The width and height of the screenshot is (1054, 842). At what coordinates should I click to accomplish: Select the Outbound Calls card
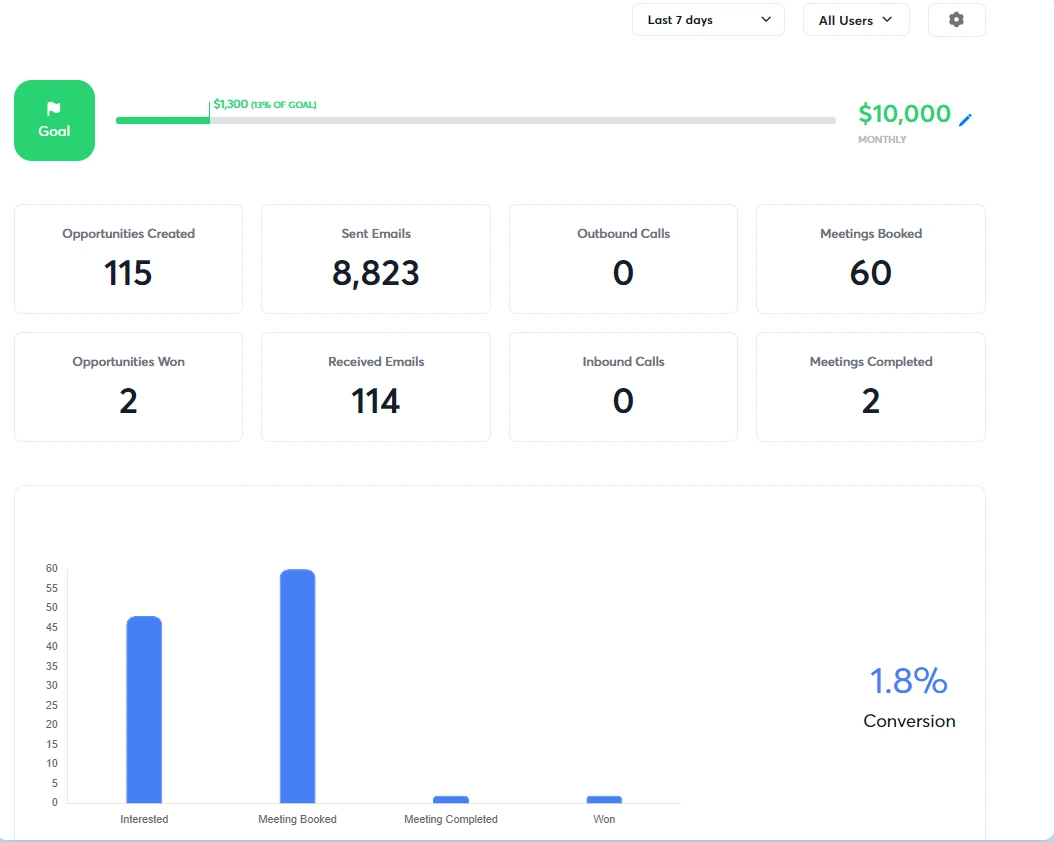tap(623, 259)
